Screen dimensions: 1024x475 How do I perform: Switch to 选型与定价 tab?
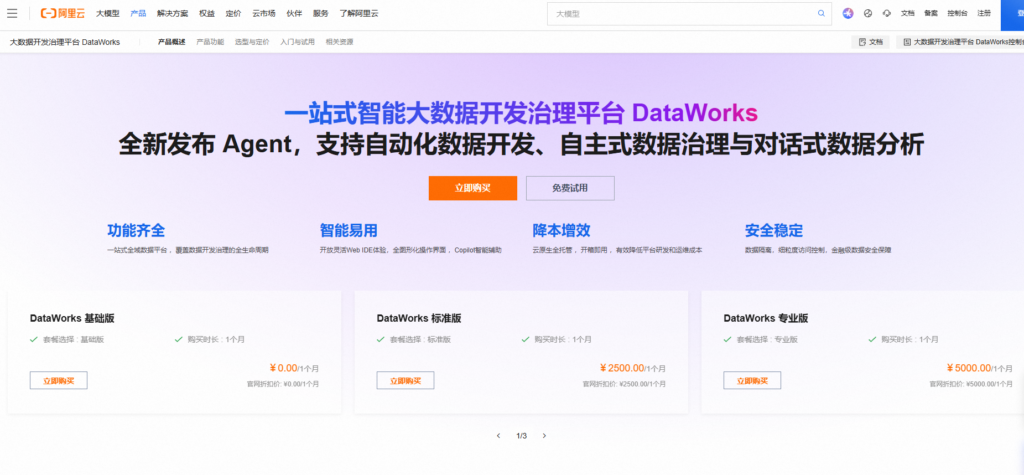pos(252,42)
